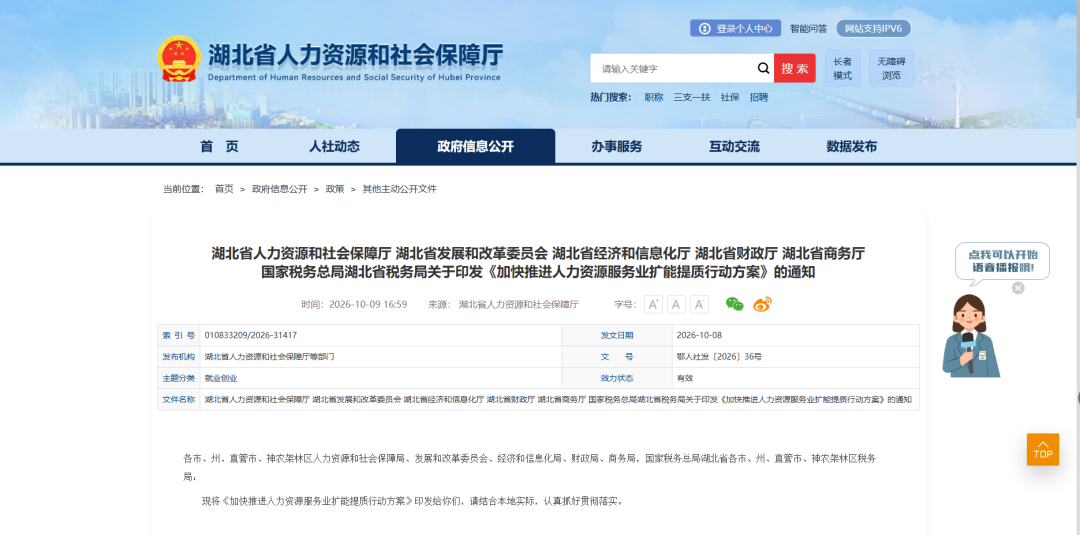The height and width of the screenshot is (535, 1080).
Task: Click the 智能问答 link
Action: 809,28
